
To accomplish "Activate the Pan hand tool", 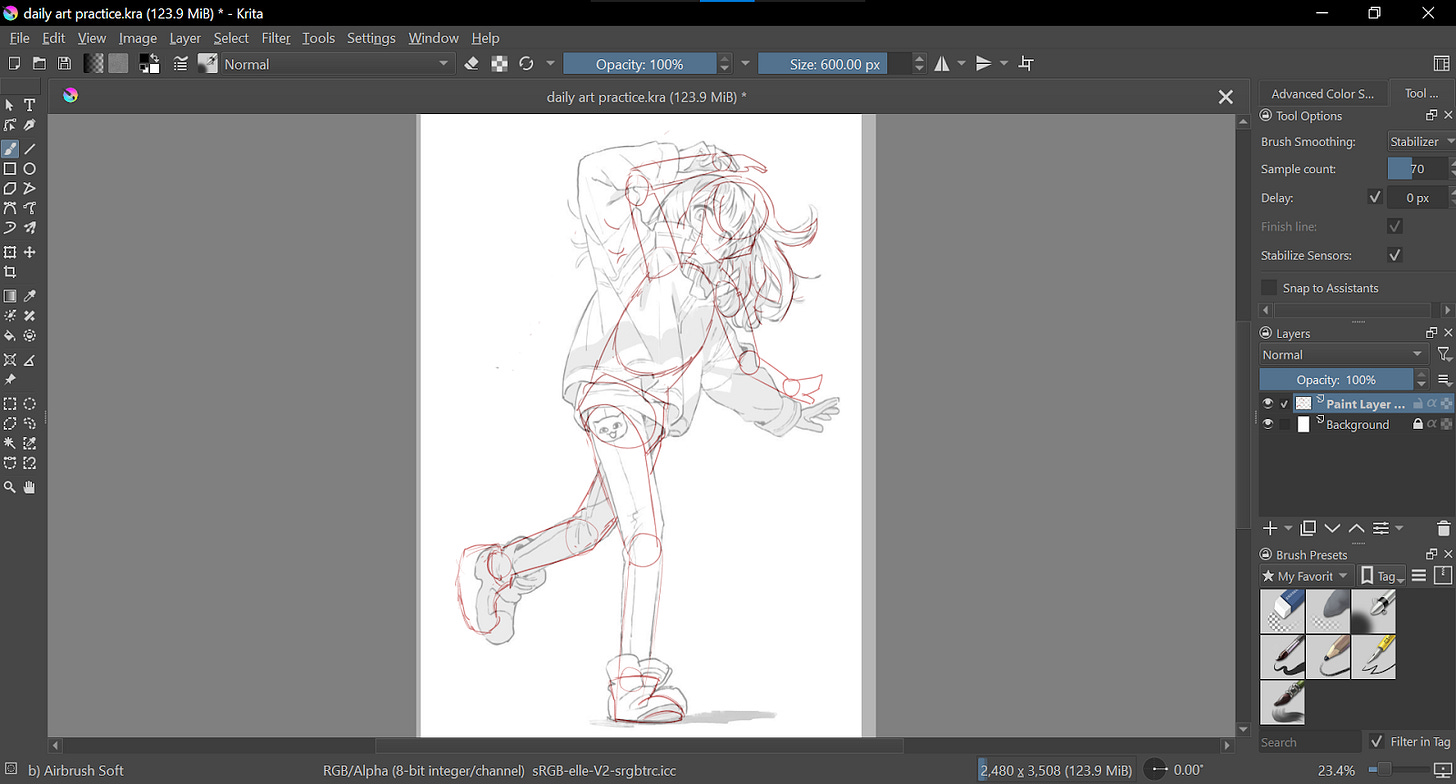I will click(30, 487).
